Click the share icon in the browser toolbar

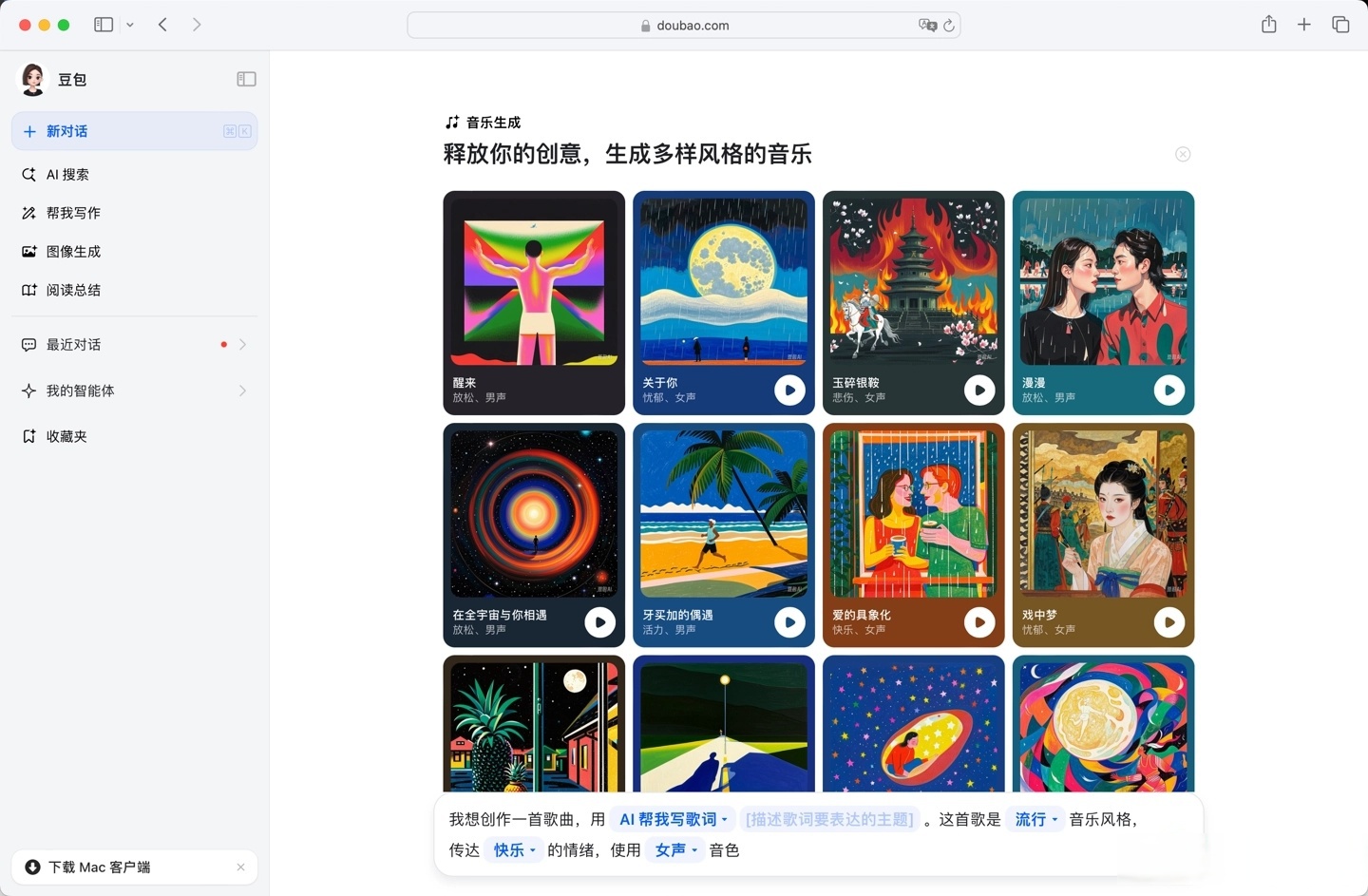1268,25
